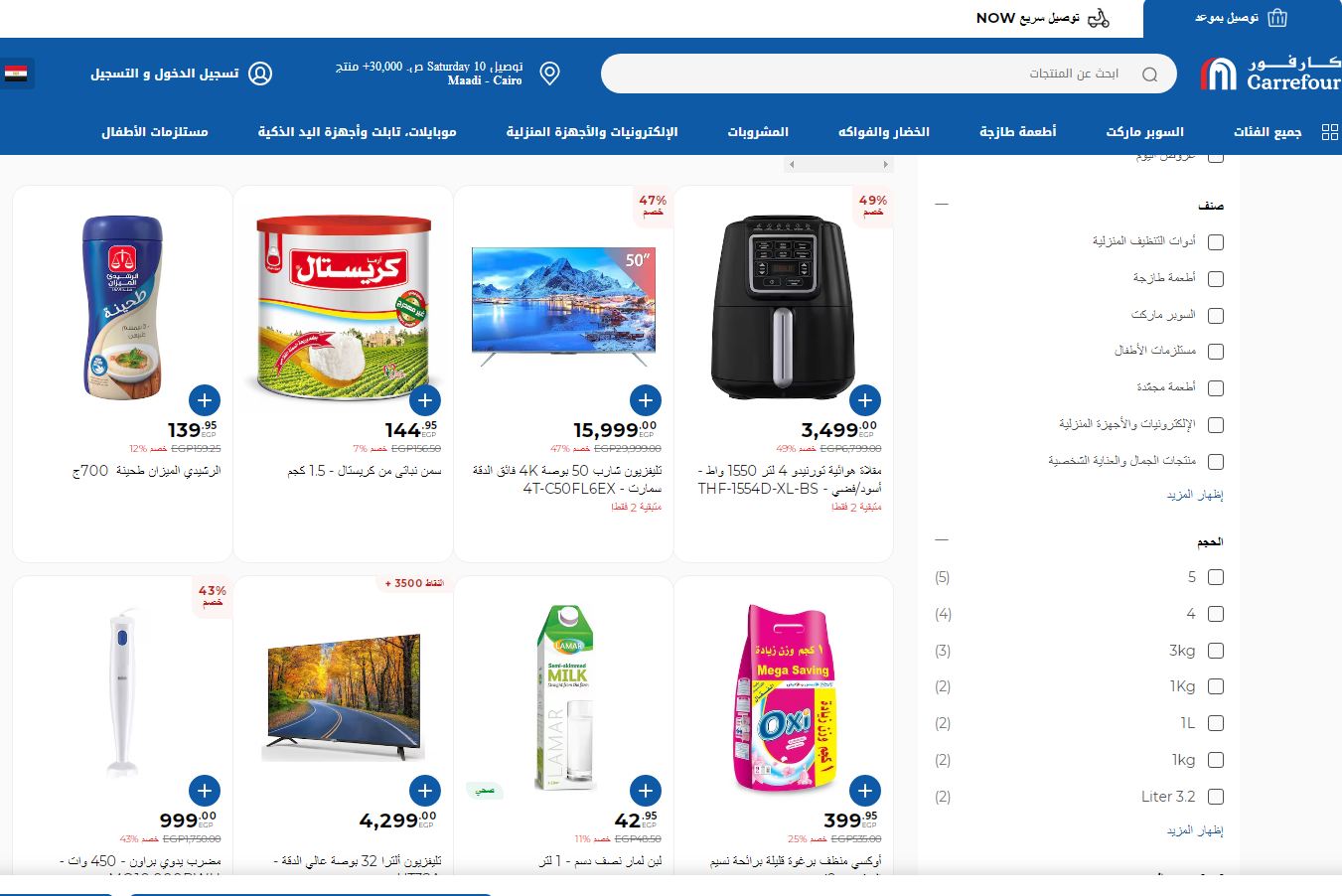This screenshot has height=896, width=1342.
Task: Add the Crystal ghee tin to cart
Action: click(x=424, y=400)
